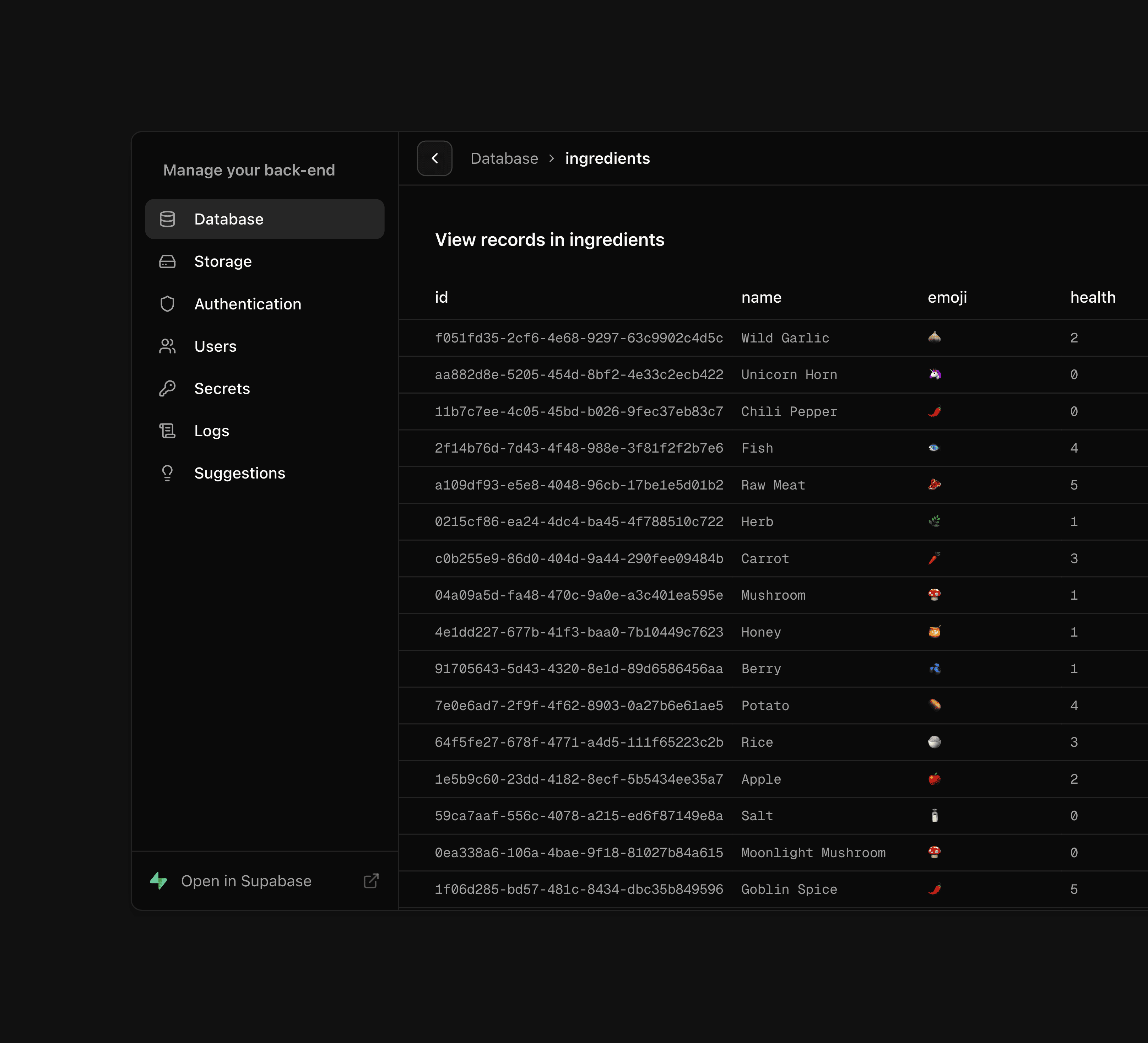This screenshot has height=1043, width=1148.
Task: Click the Suggestions lightbulb icon
Action: click(x=167, y=474)
